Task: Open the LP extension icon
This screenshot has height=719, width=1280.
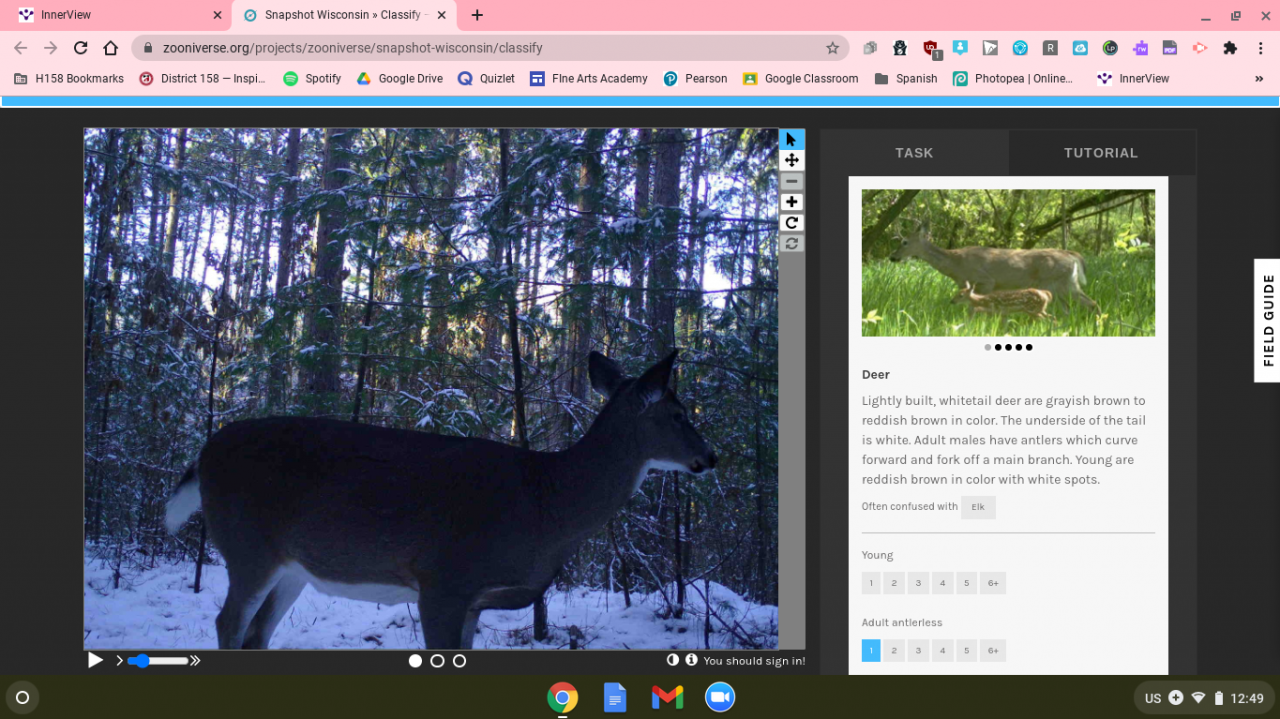Action: tap(1110, 47)
